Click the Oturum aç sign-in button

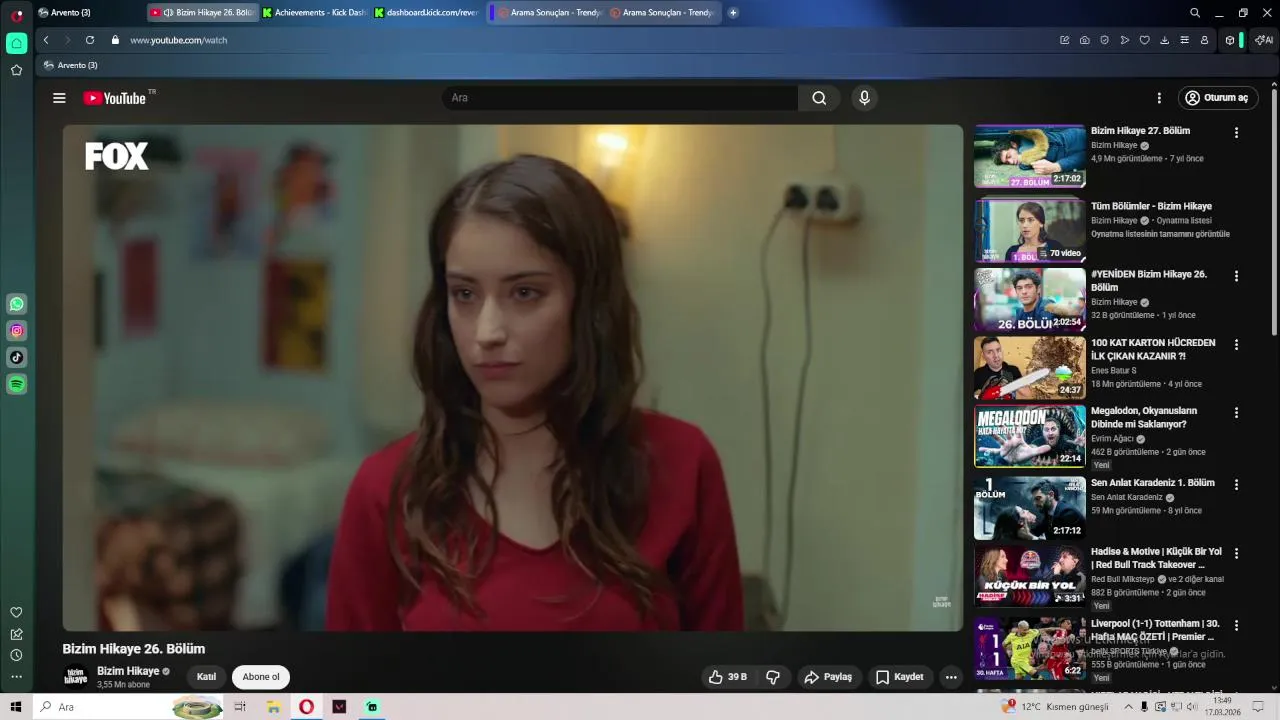pyautogui.click(x=1217, y=98)
